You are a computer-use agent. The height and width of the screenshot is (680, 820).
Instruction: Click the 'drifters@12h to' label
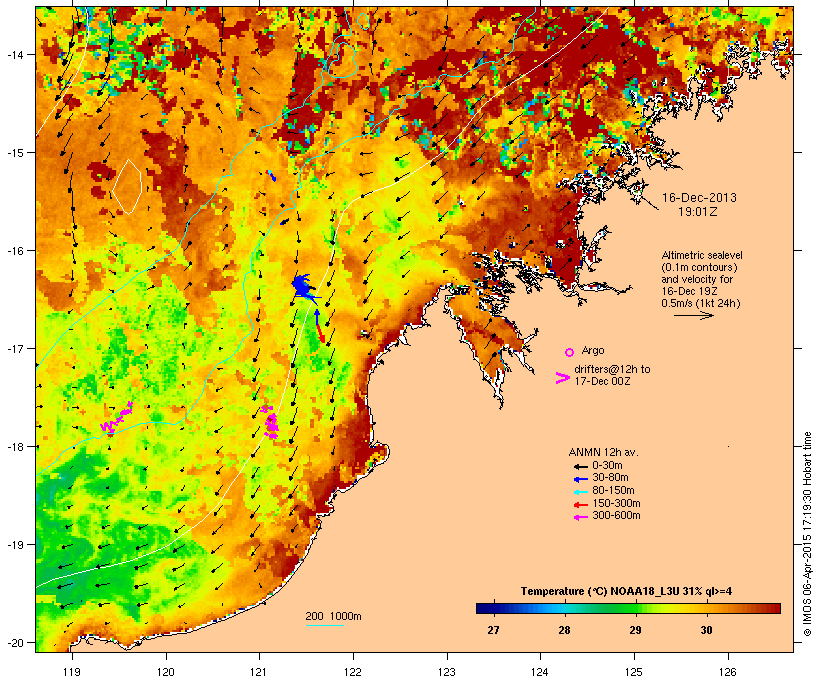(612, 369)
